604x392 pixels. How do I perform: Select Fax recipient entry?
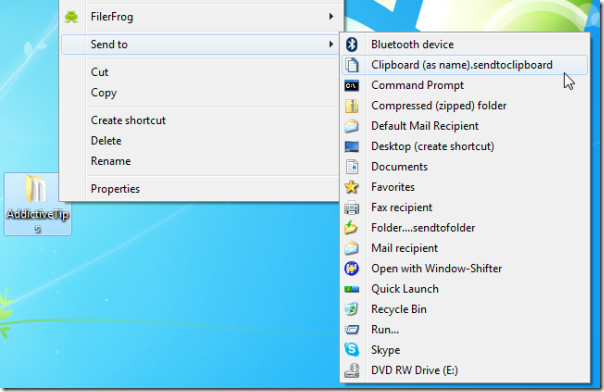[465, 208]
